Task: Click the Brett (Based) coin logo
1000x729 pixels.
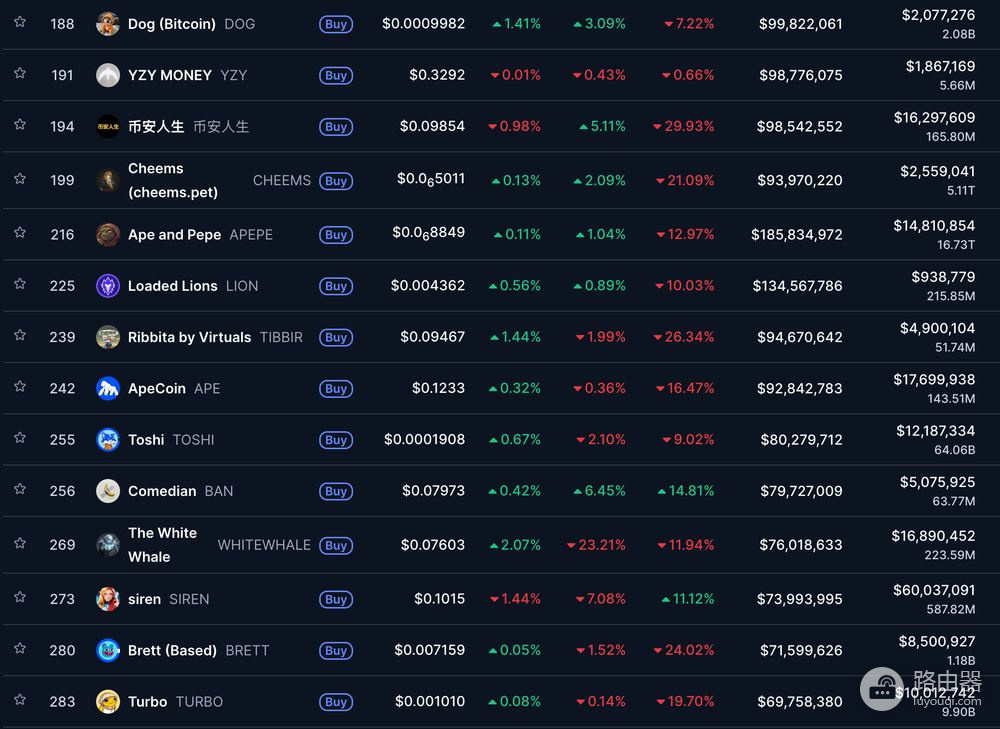Action: [x=108, y=651]
